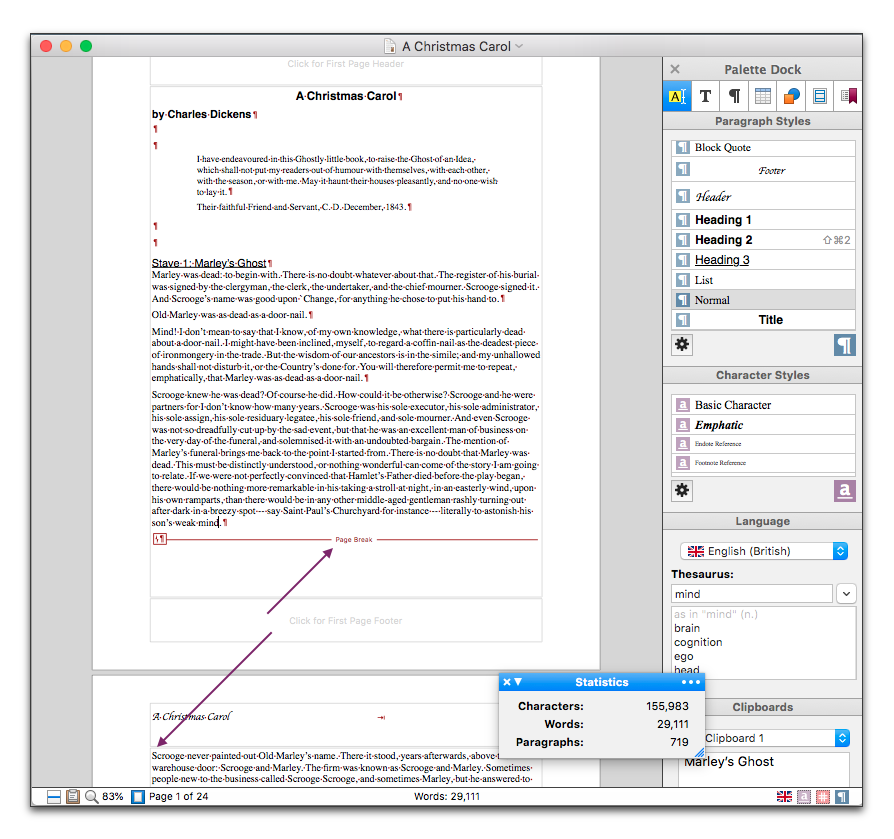Click the 'Stave 1: Marley's Ghost' heading
This screenshot has height=839, width=894.
pyautogui.click(x=209, y=263)
